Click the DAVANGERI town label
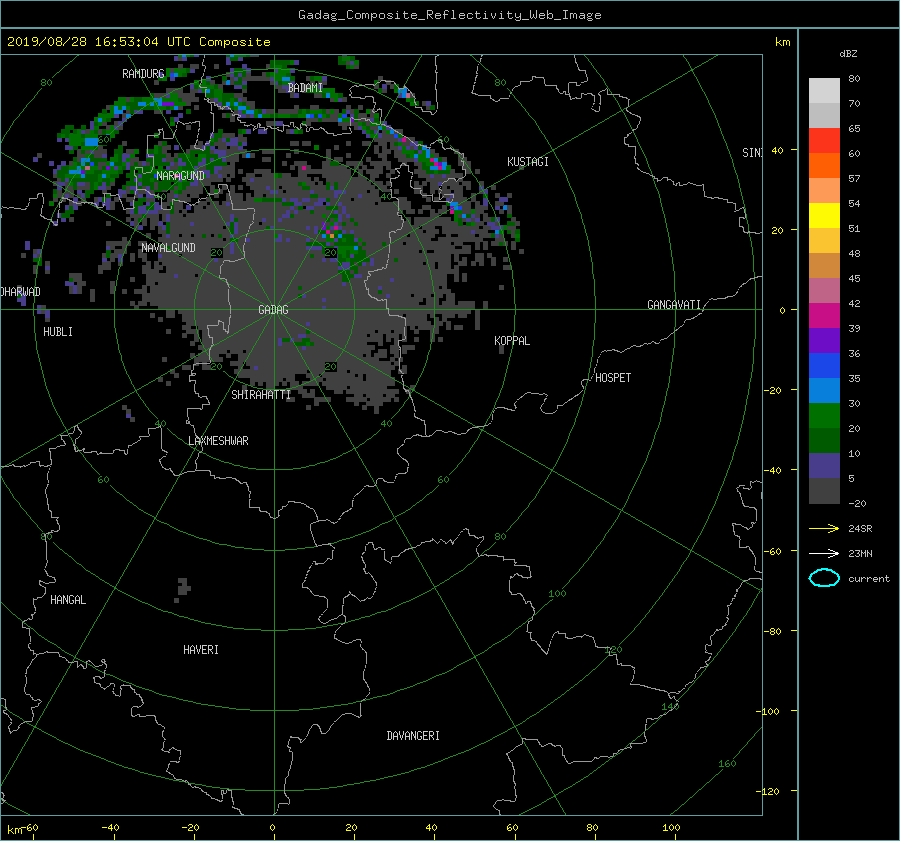Image resolution: width=900 pixels, height=841 pixels. coord(413,736)
